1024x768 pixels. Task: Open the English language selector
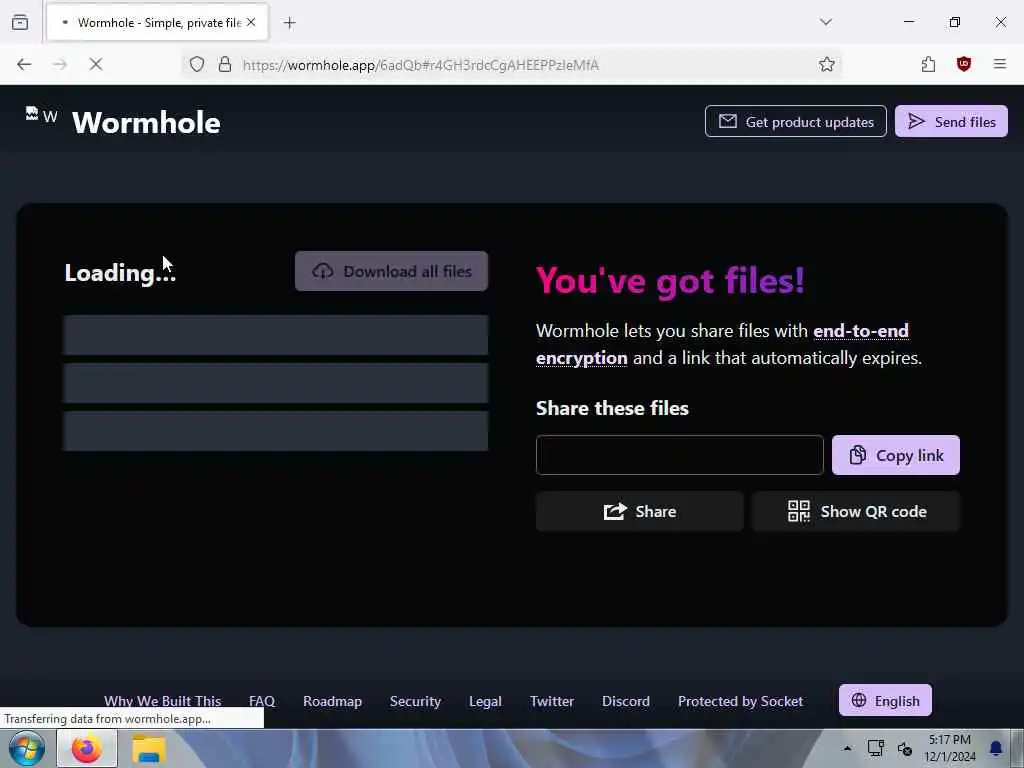(x=885, y=700)
